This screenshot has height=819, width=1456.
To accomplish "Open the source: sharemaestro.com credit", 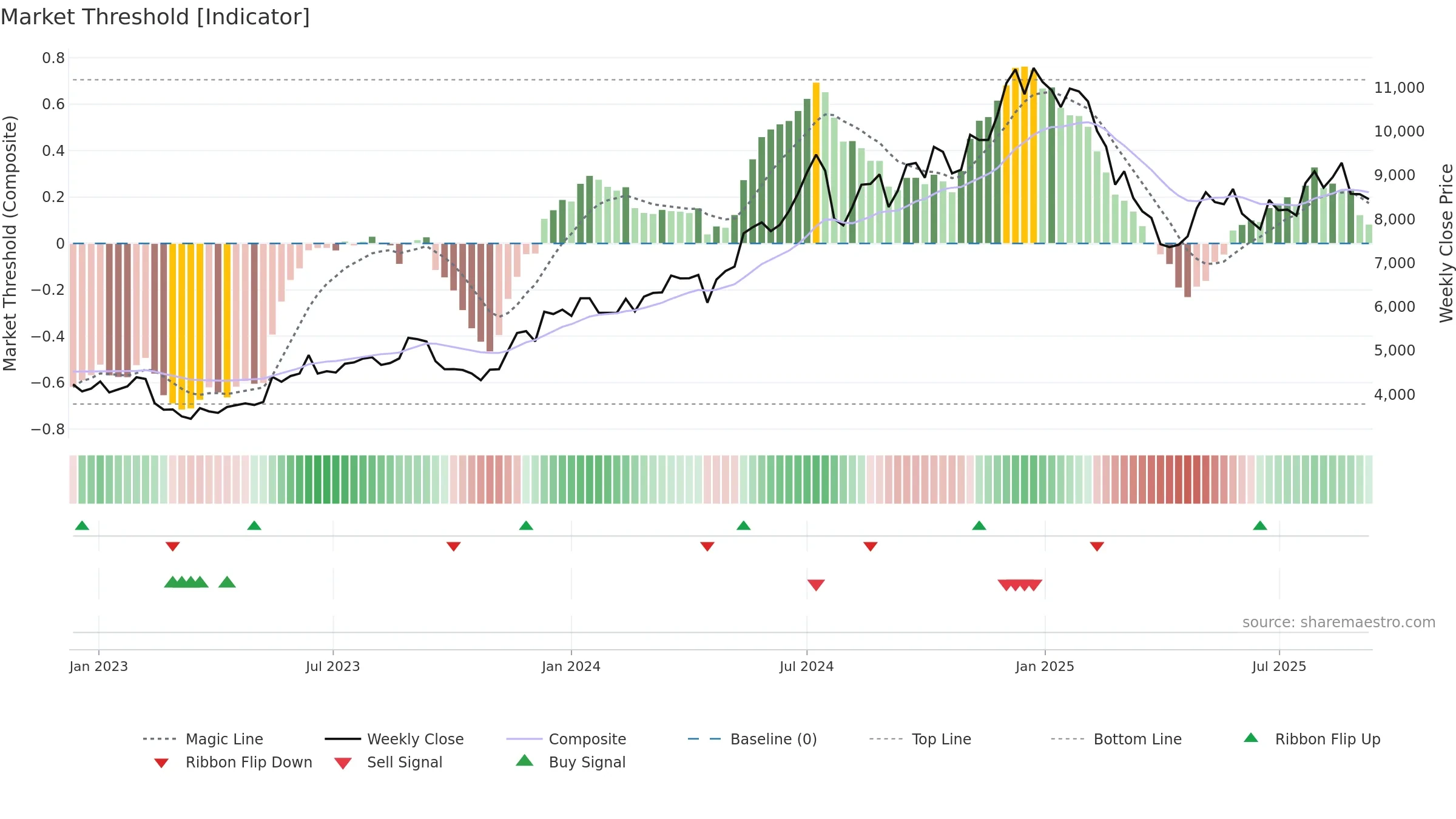I will tap(1339, 622).
